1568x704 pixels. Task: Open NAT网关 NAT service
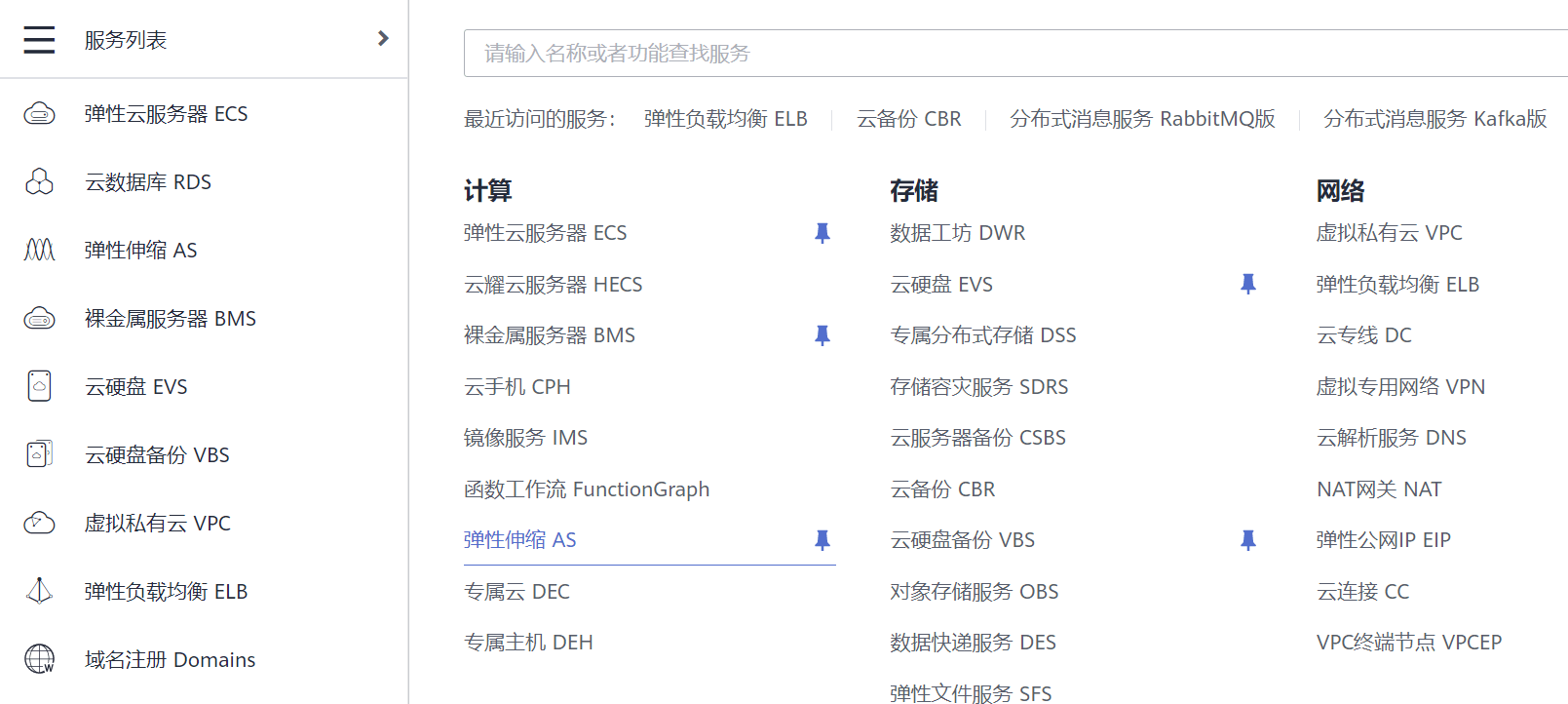tap(1379, 489)
